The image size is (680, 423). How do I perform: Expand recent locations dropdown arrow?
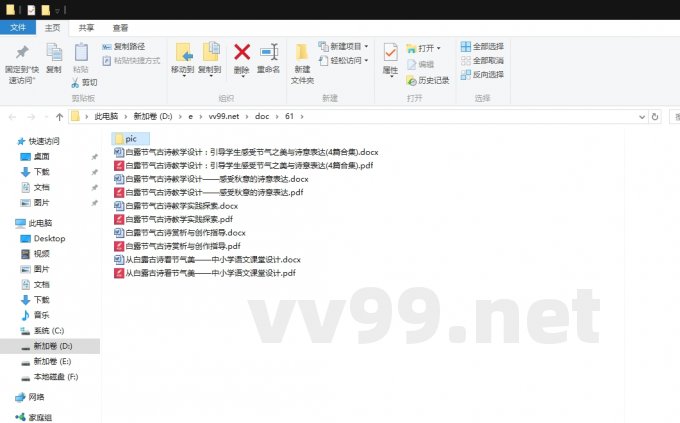[x=46, y=117]
